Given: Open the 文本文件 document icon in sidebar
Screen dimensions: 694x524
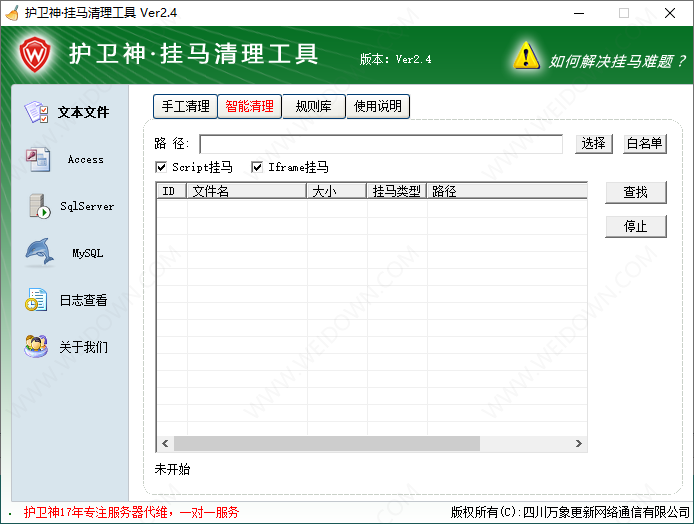Looking at the screenshot, I should (x=37, y=112).
